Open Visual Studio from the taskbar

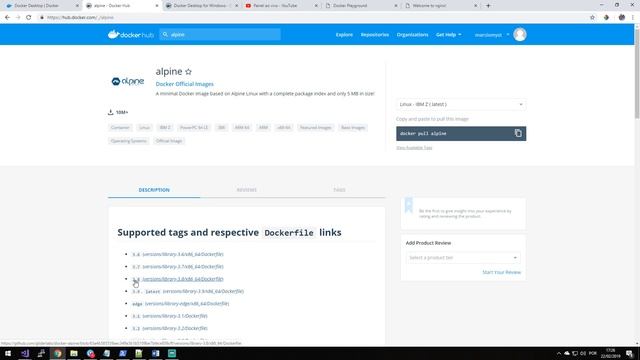point(24,353)
